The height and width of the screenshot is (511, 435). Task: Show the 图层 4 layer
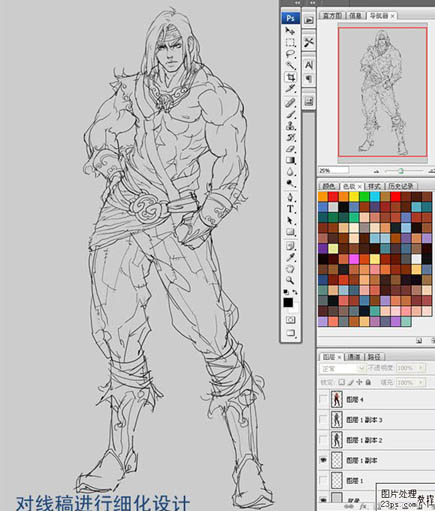coord(323,399)
